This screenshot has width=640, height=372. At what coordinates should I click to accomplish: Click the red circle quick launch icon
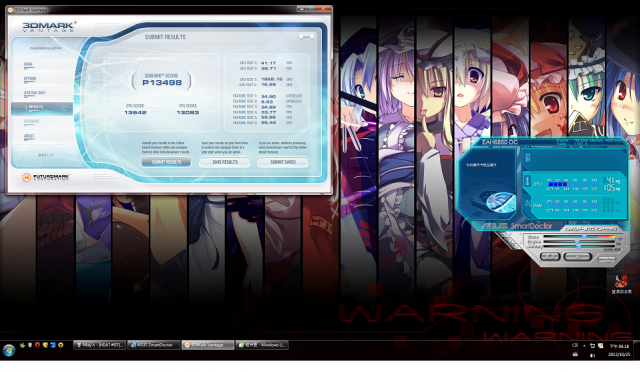click(x=37, y=345)
